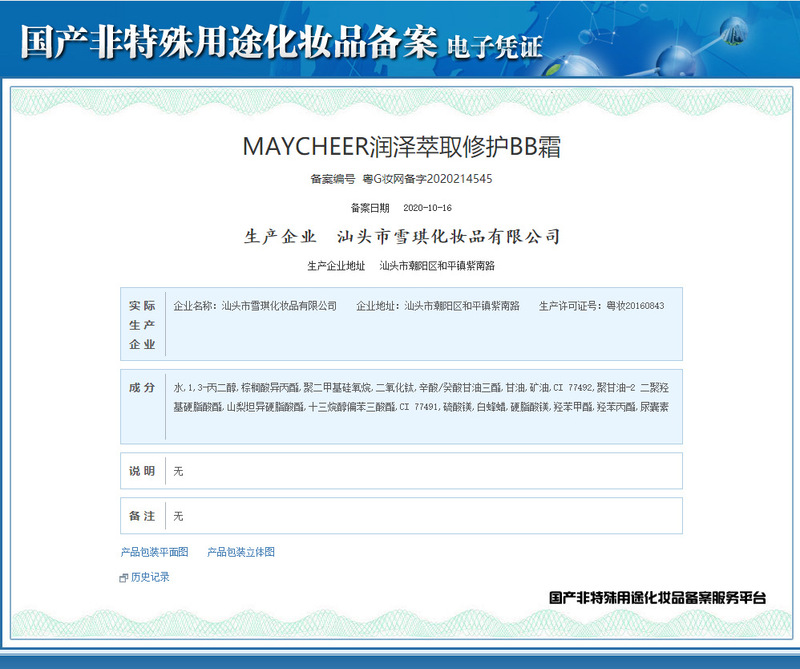Click the 企业名称 entry in the 实际生产企业 box
Image resolution: width=800 pixels, height=669 pixels.
[255, 306]
